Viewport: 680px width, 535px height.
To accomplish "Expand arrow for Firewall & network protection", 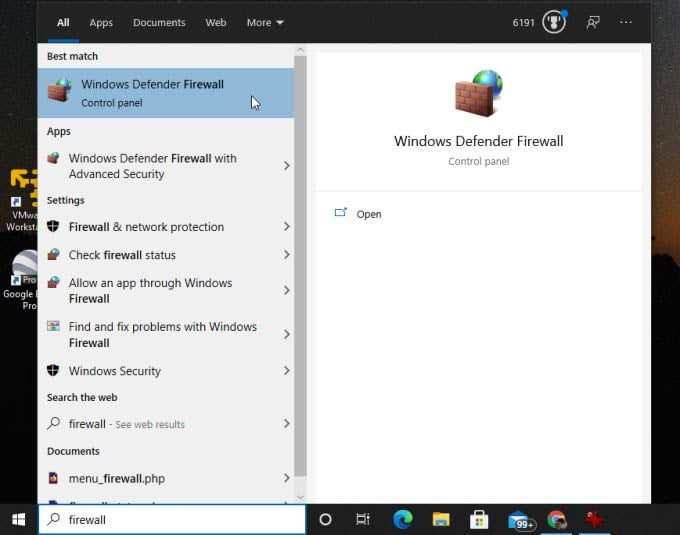I will [x=286, y=227].
